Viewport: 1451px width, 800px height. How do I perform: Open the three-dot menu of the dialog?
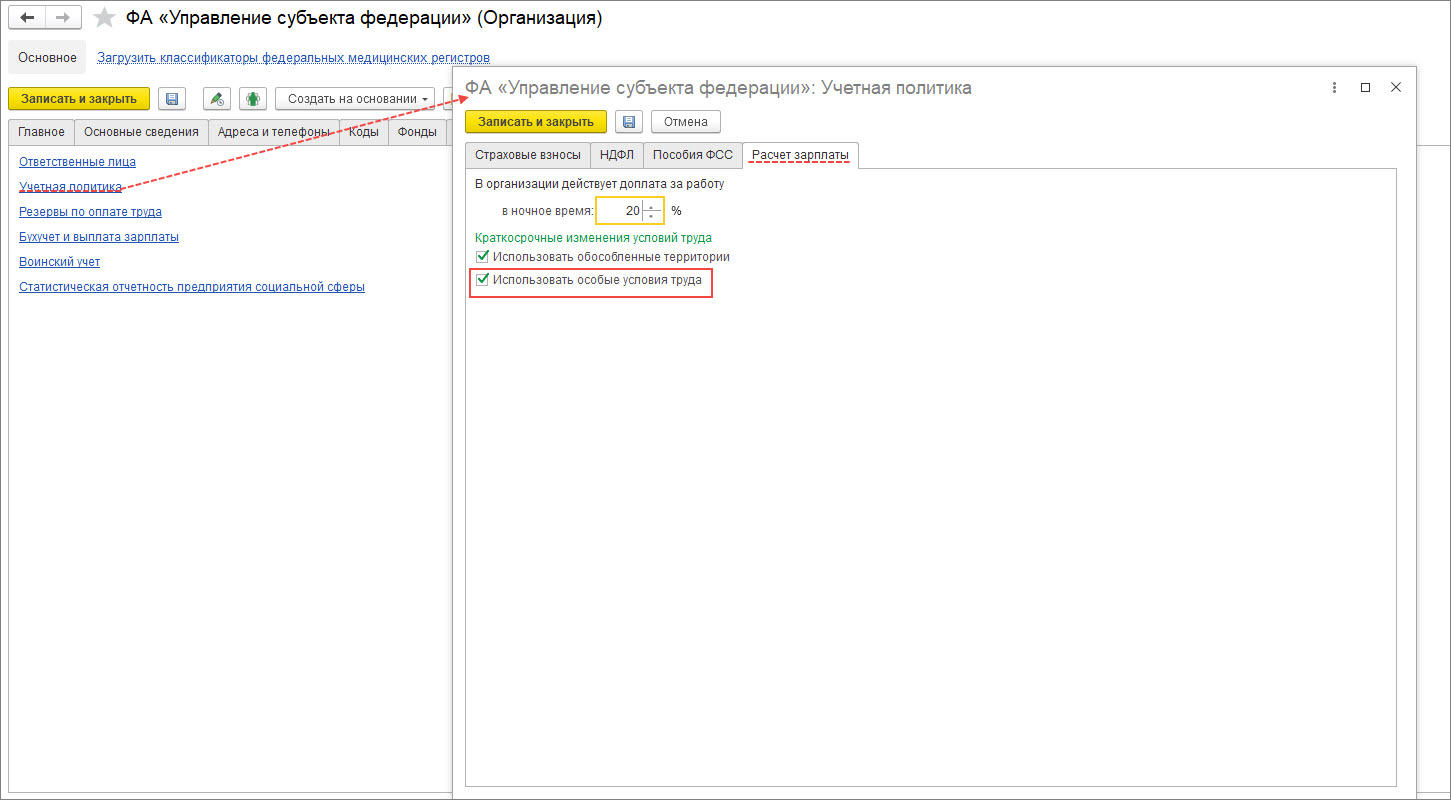point(1334,88)
